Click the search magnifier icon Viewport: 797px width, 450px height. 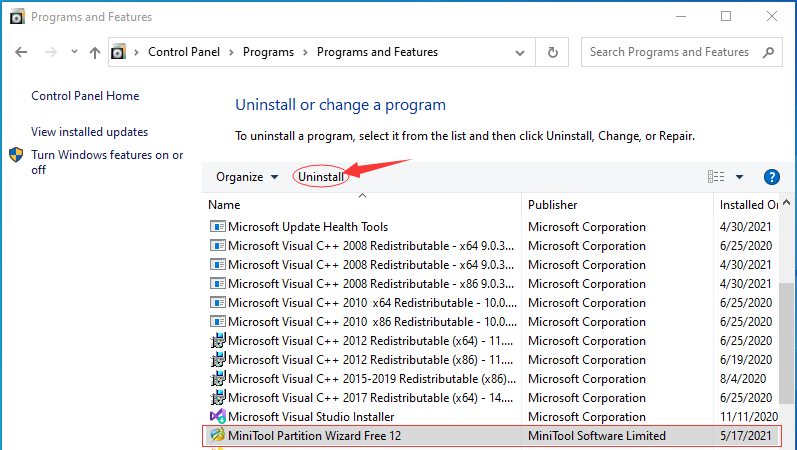768,52
